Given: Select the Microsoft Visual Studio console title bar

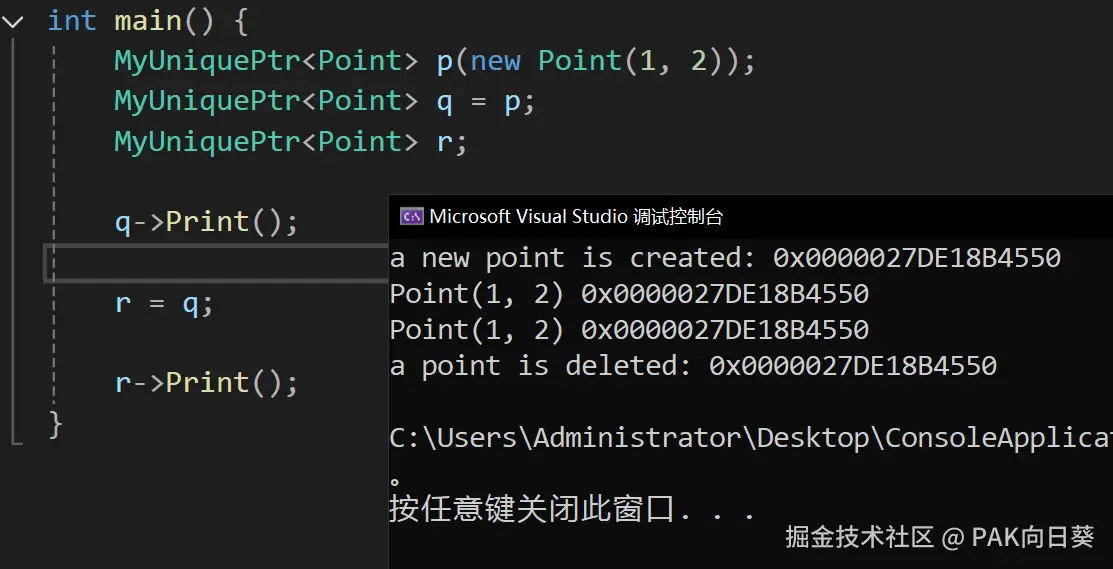Looking at the screenshot, I should tap(751, 216).
